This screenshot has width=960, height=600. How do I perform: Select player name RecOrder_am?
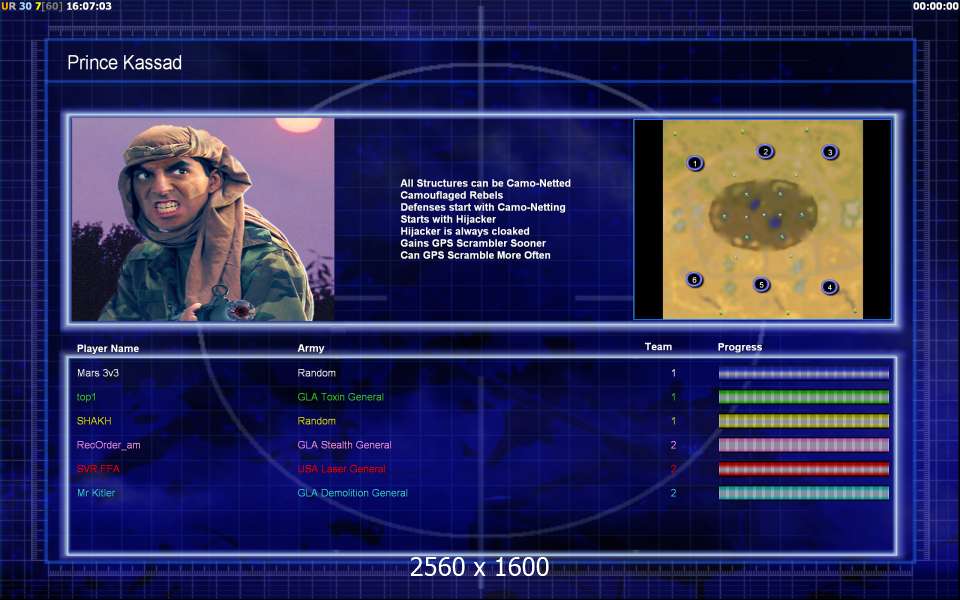click(x=108, y=445)
